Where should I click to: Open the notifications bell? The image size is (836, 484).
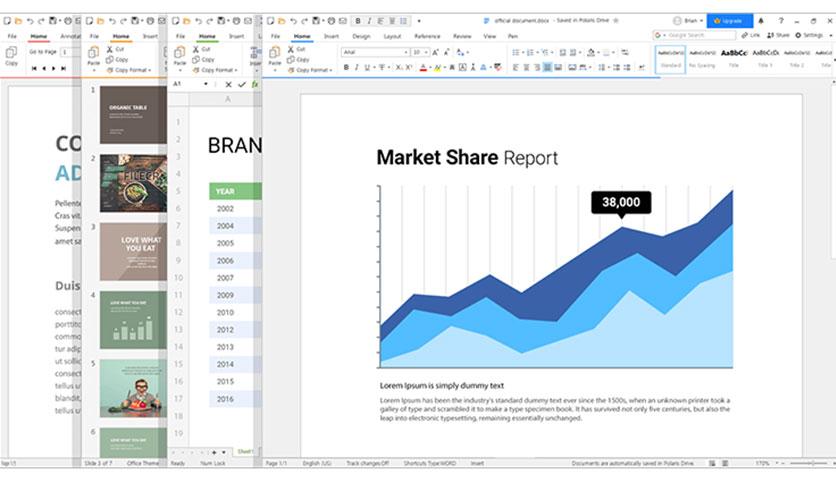761,21
